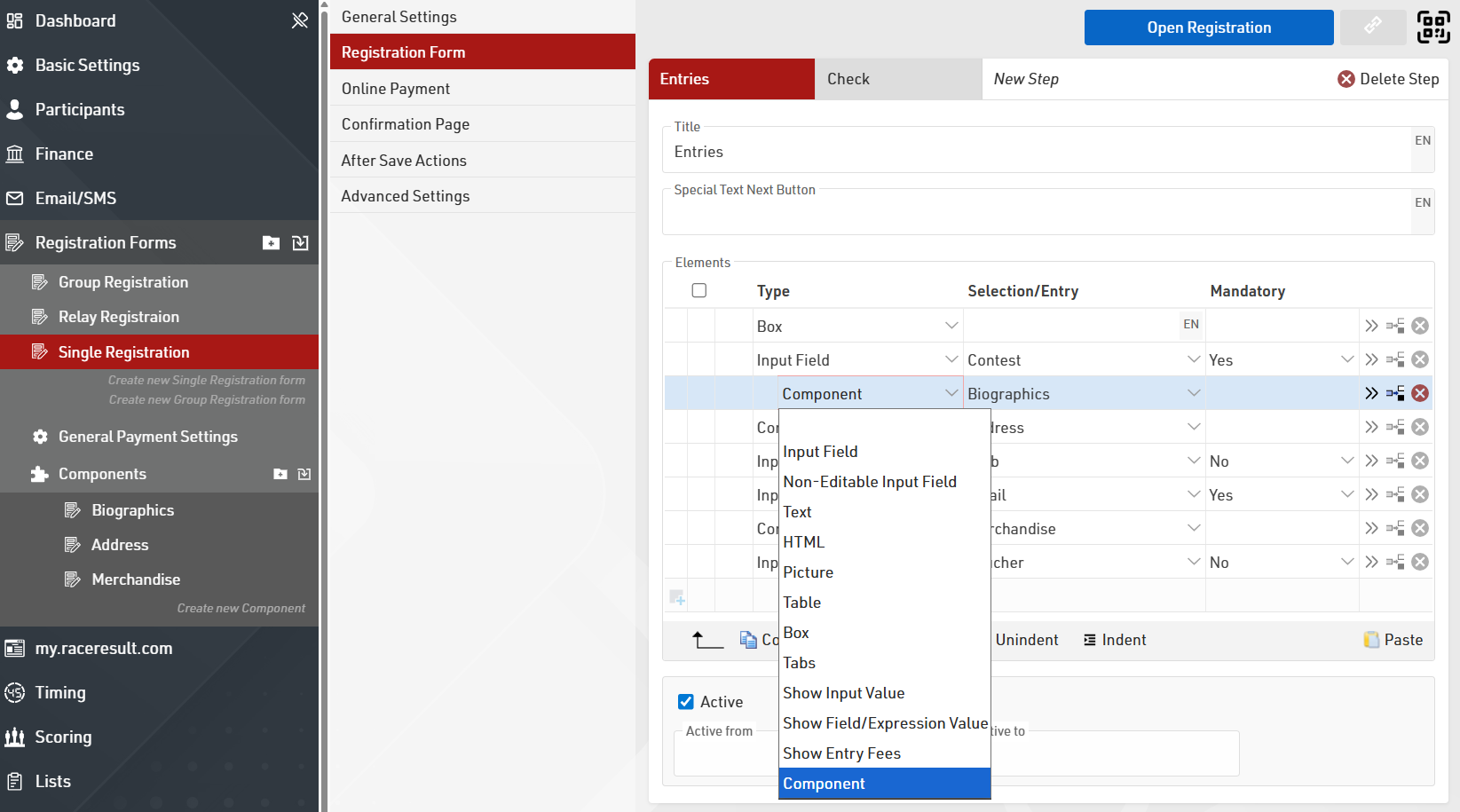Click the link icon button
The image size is (1460, 812).
pos(1373,27)
